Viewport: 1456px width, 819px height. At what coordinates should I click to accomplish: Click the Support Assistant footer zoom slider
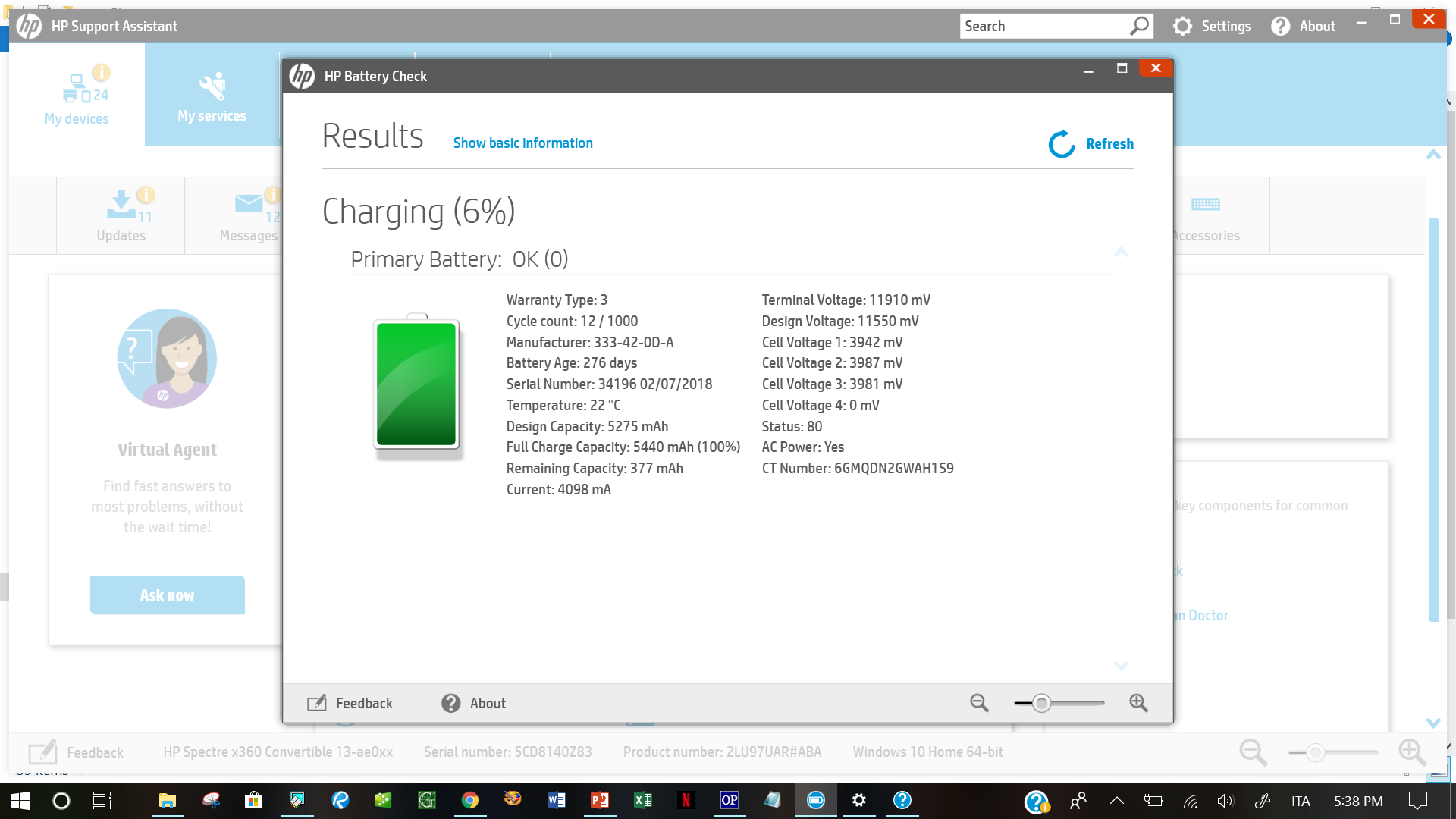point(1316,752)
